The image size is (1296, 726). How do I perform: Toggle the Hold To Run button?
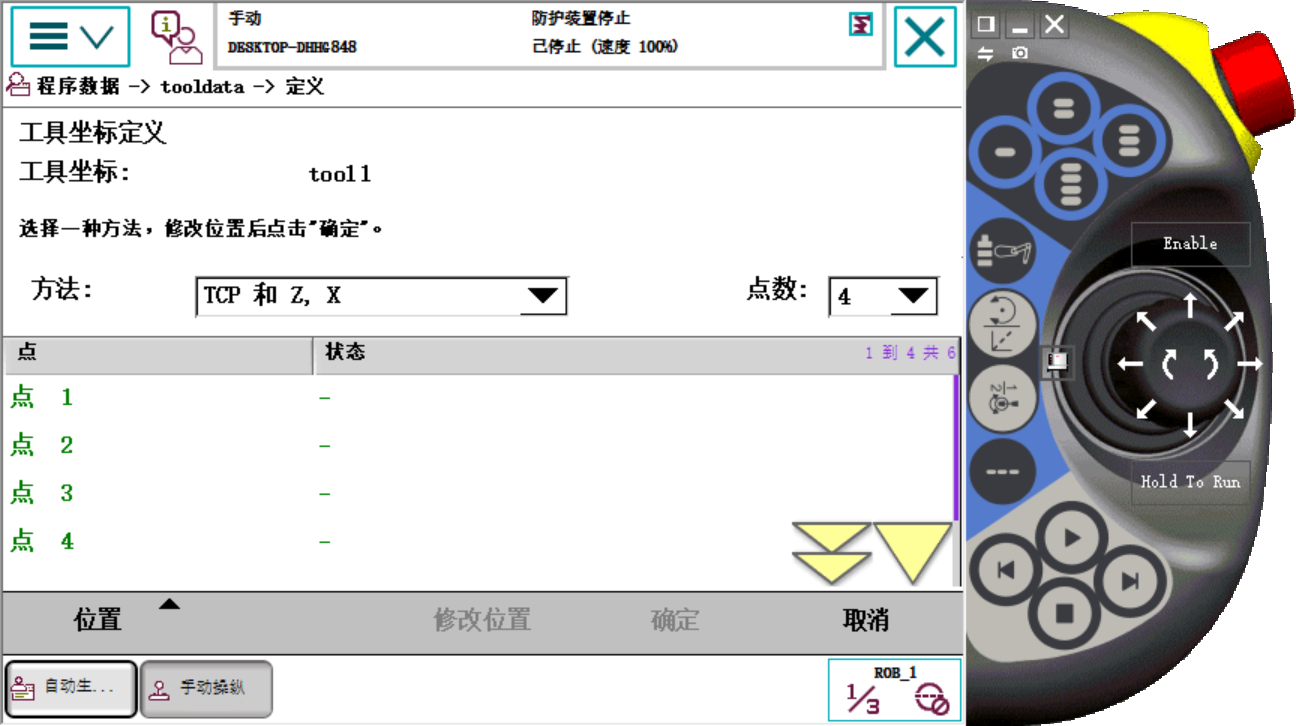1190,482
